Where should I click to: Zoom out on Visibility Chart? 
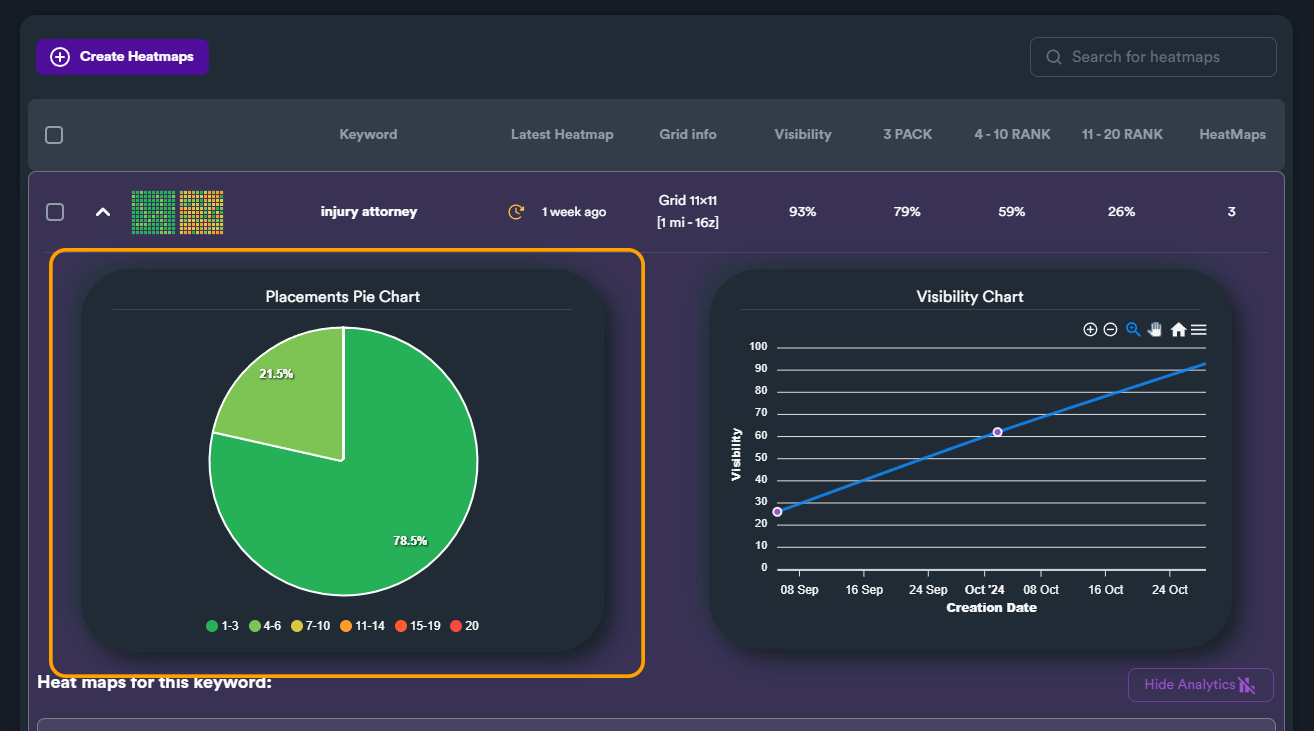tap(1110, 329)
